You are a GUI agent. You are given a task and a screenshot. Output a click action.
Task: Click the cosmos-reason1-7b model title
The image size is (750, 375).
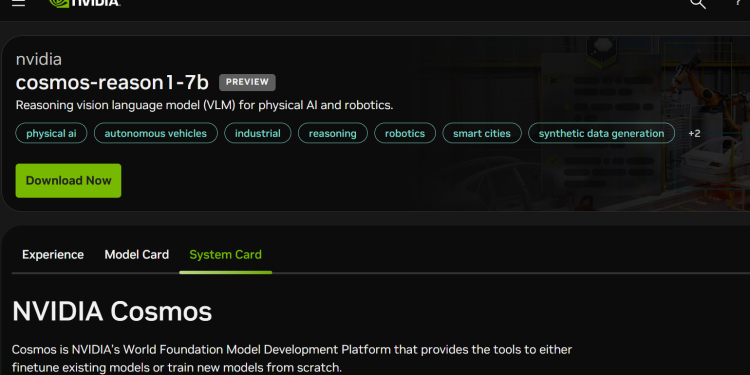(112, 83)
